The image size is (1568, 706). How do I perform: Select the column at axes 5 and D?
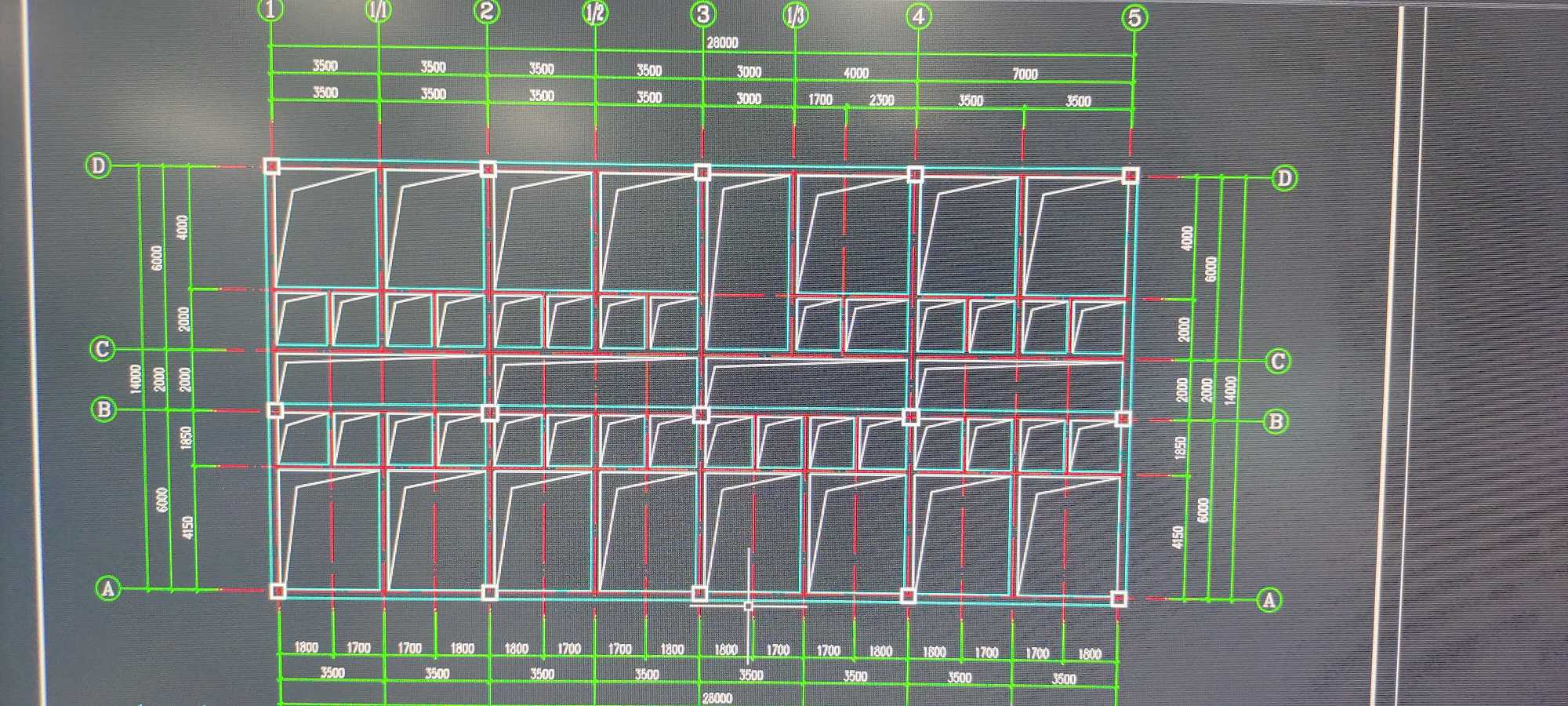tap(1130, 176)
